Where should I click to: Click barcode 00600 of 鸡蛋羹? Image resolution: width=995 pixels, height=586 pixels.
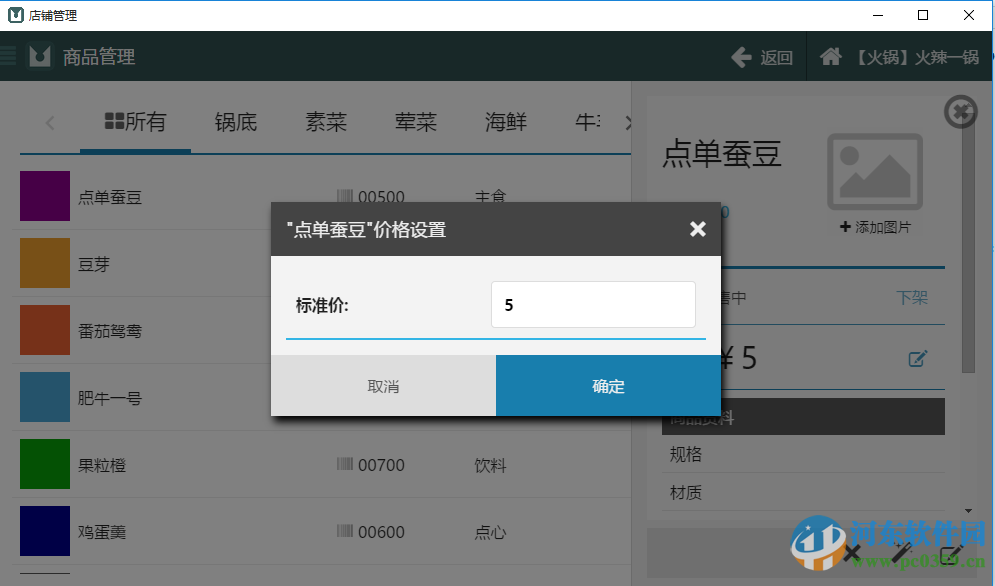[x=371, y=532]
